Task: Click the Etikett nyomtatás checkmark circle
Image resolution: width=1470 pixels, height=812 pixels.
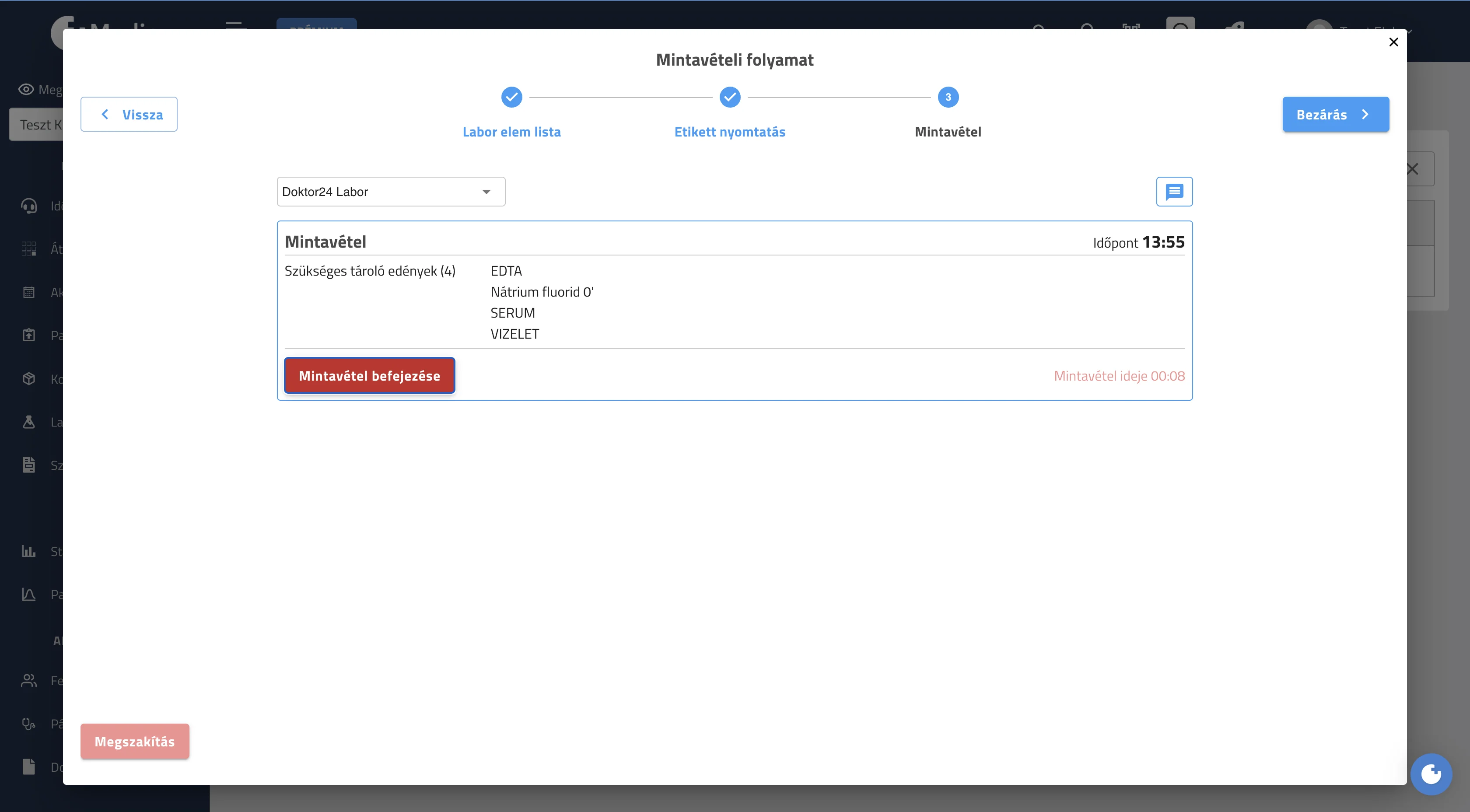Action: [x=730, y=97]
